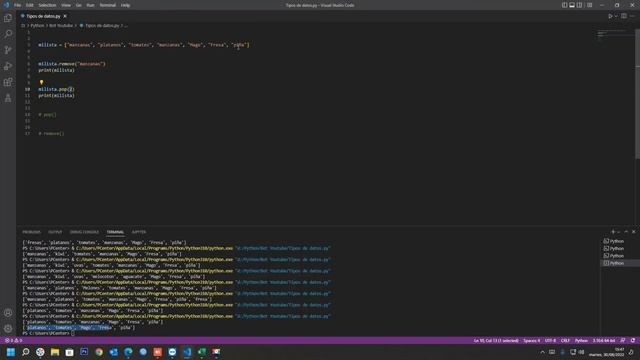Open editor More Actions ellipsis
The width and height of the screenshot is (640, 360).
632,16
